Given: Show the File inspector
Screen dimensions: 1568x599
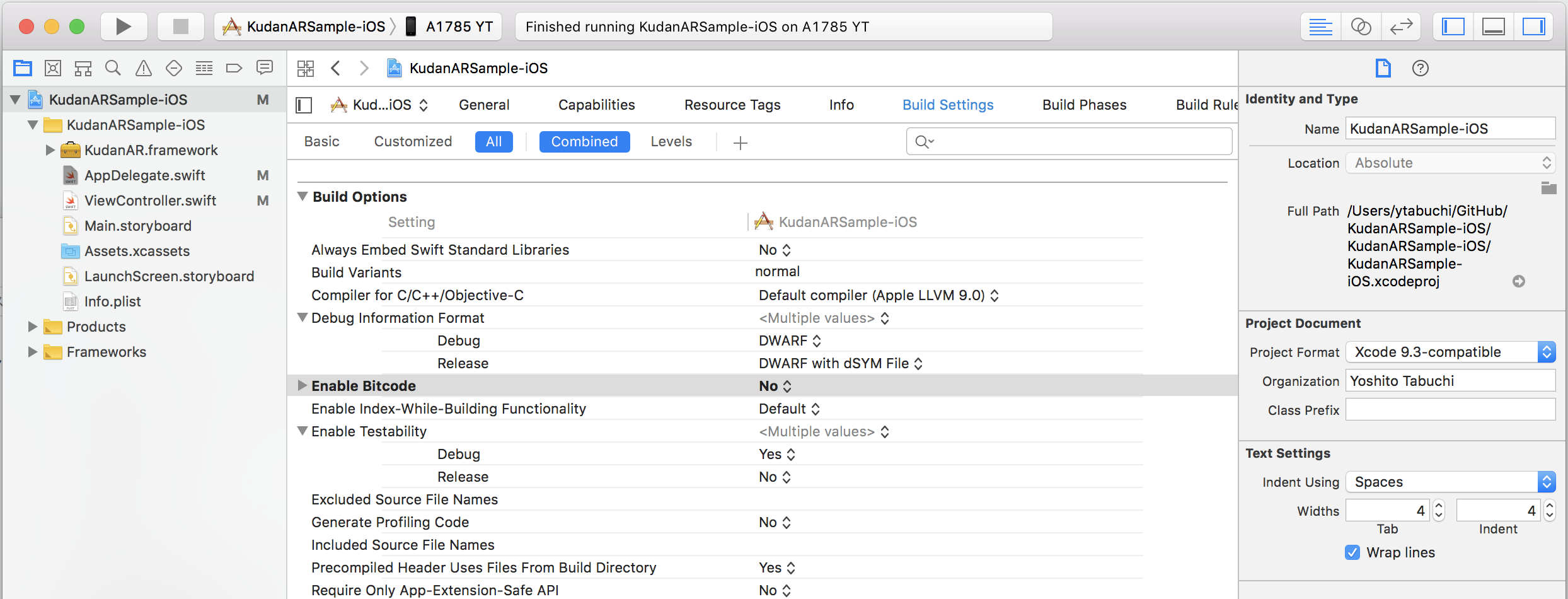Looking at the screenshot, I should [x=1383, y=68].
